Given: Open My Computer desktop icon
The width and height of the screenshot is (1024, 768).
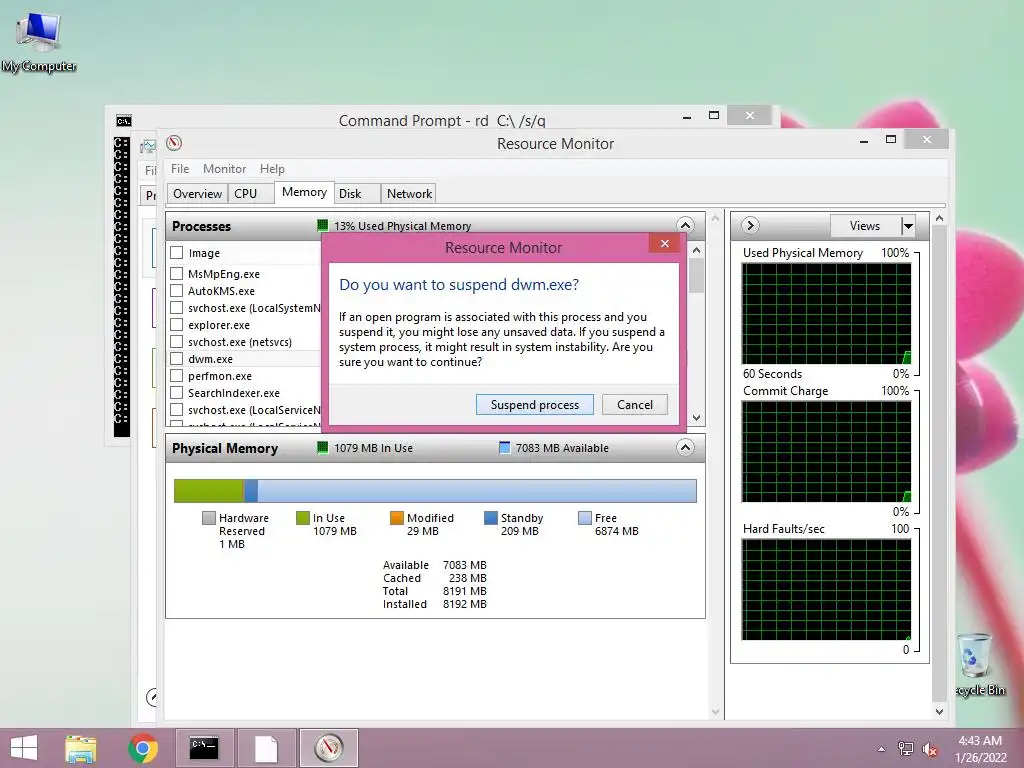Looking at the screenshot, I should (x=39, y=41).
